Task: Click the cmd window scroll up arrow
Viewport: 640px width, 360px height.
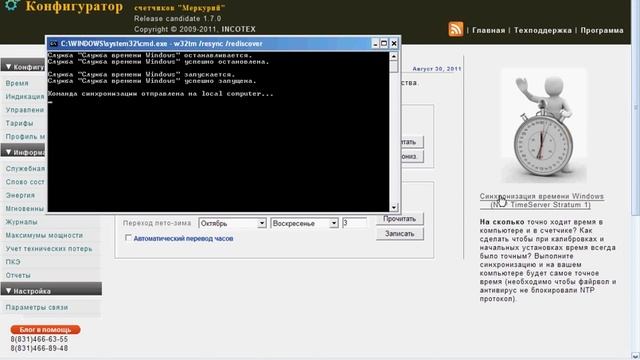Action: click(x=393, y=56)
